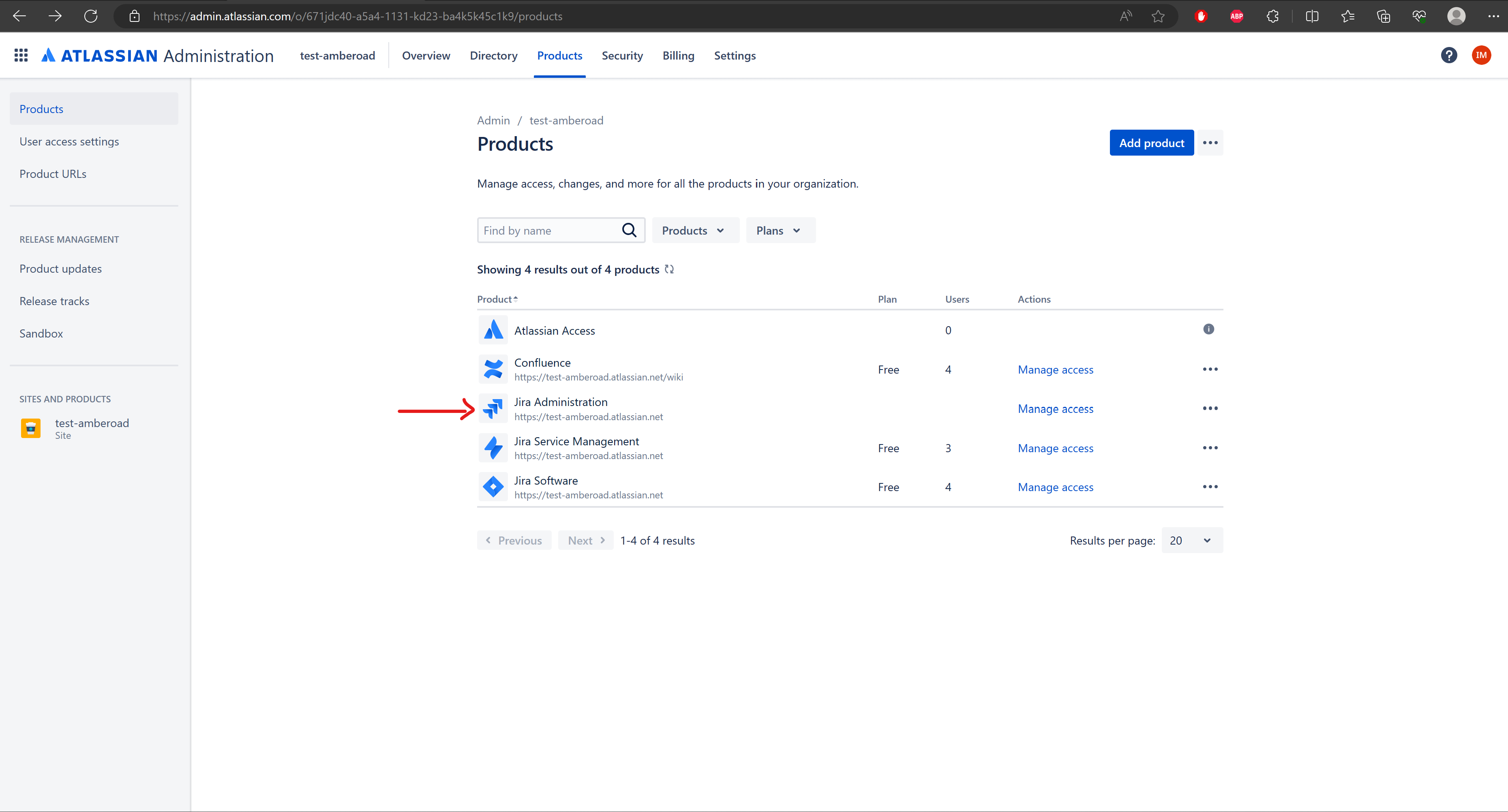This screenshot has width=1508, height=812.
Task: Open Product updates in sidebar
Action: tap(60, 269)
